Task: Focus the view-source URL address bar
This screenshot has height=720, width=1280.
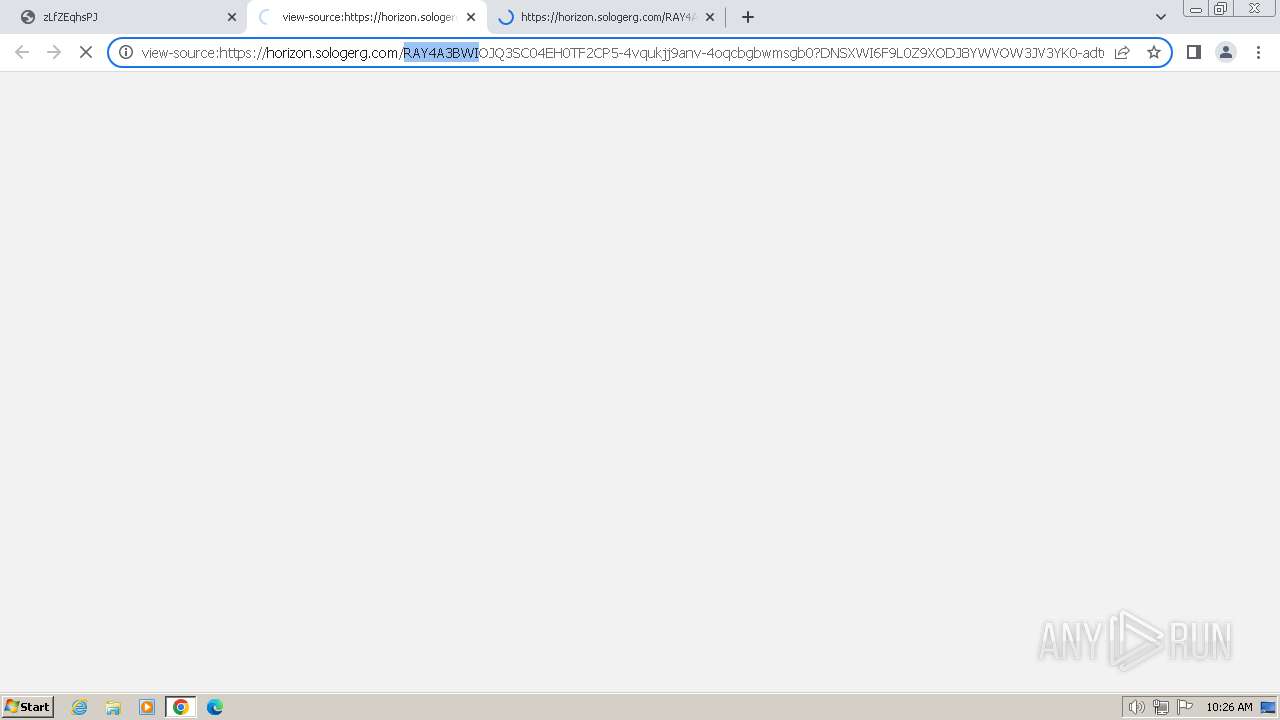Action: [622, 52]
